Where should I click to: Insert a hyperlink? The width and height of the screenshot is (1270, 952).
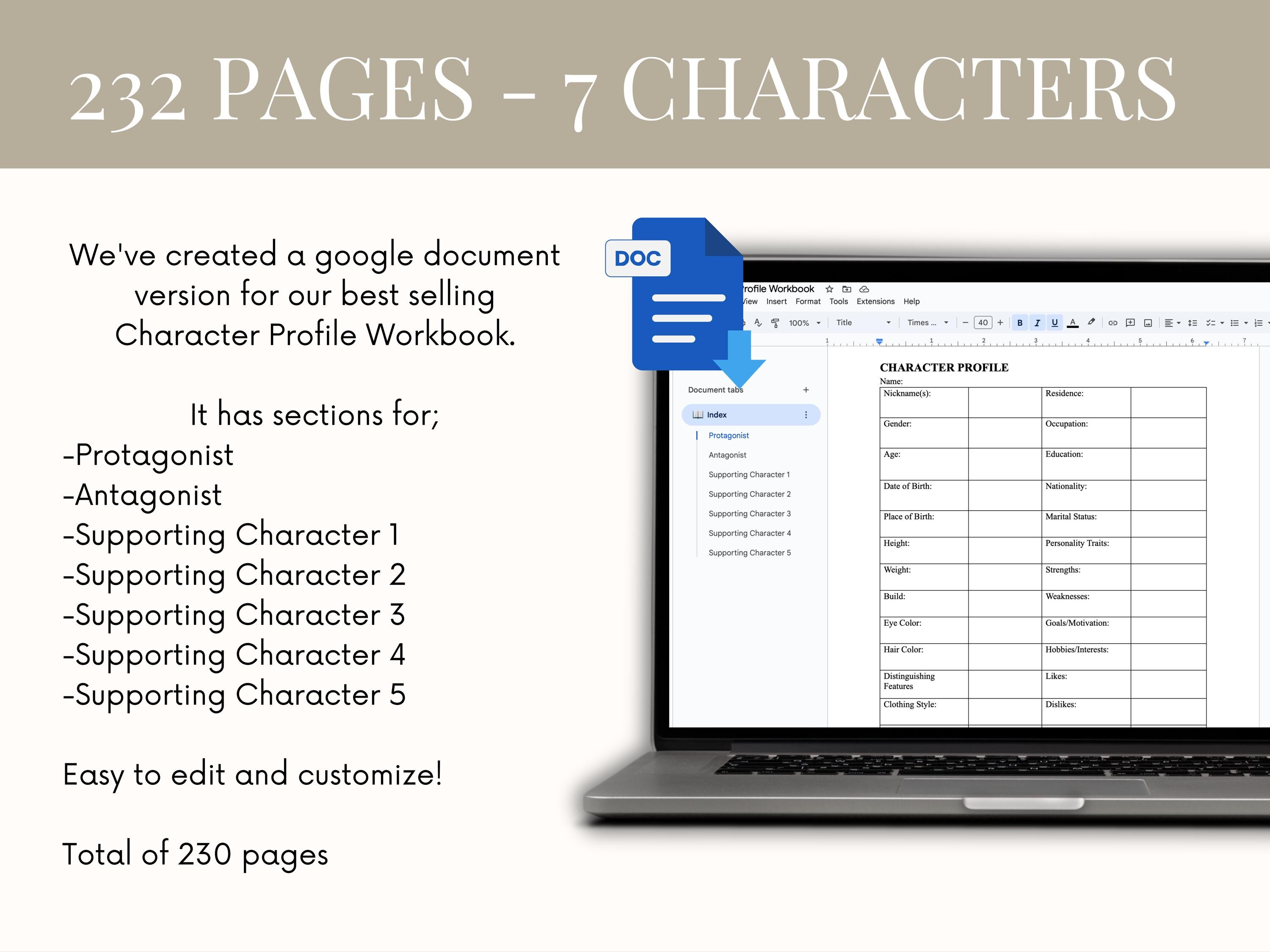pyautogui.click(x=1113, y=322)
